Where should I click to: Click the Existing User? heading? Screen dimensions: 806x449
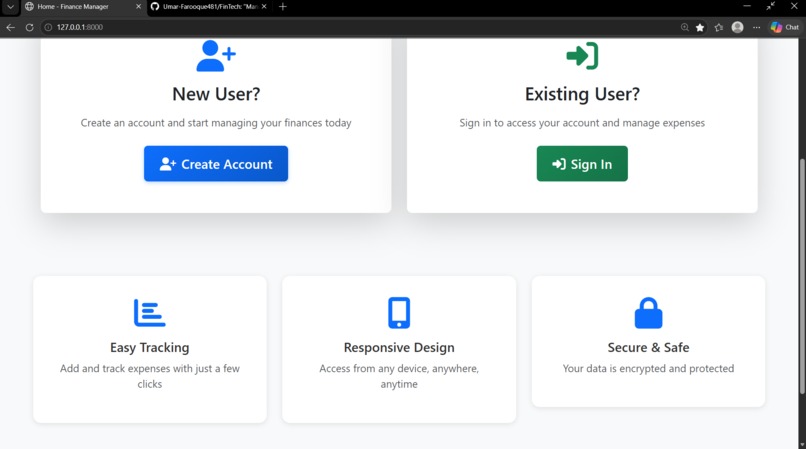coord(582,94)
